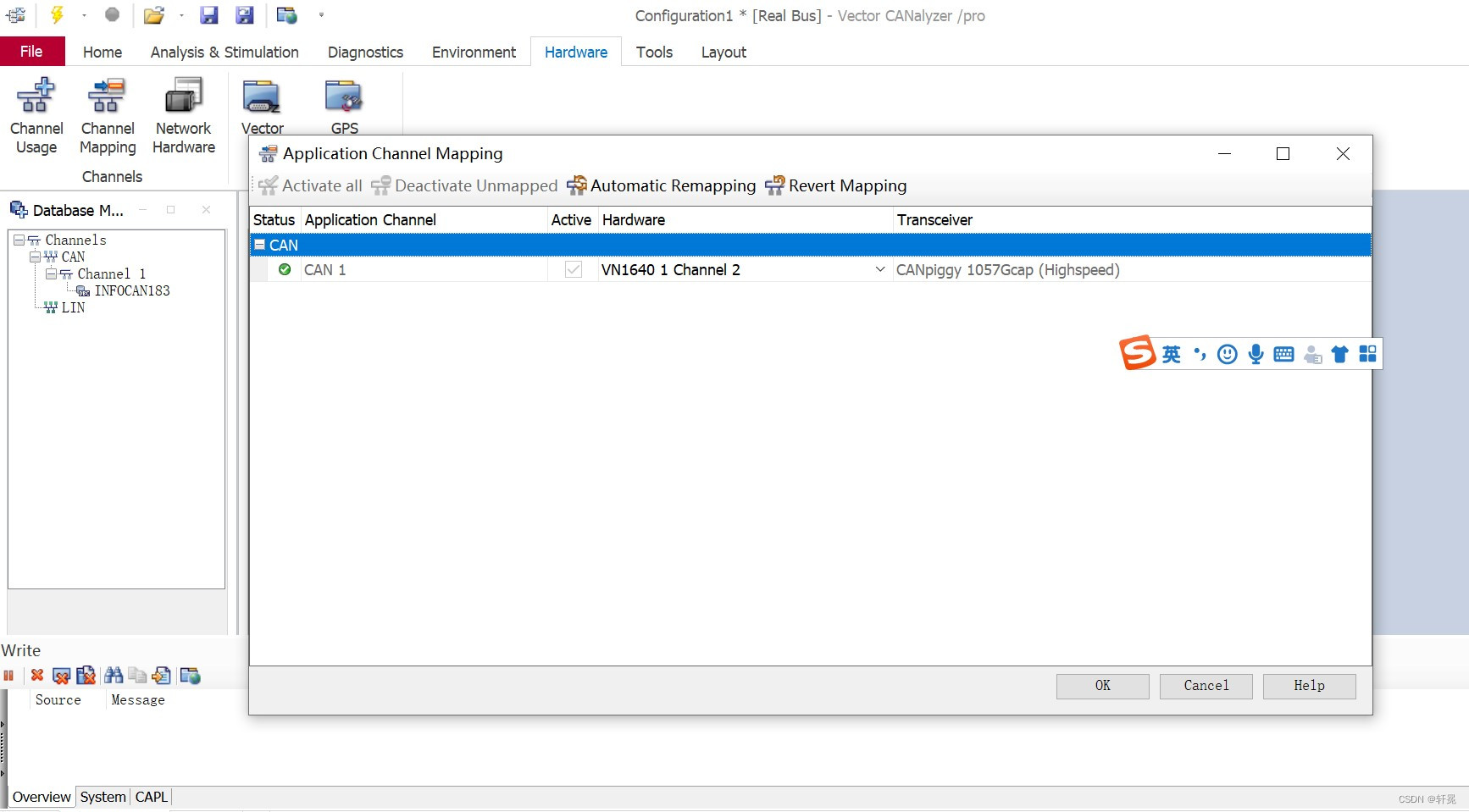Viewport: 1469px width, 812px height.
Task: Click the Transceiver column header
Action: [1132, 220]
